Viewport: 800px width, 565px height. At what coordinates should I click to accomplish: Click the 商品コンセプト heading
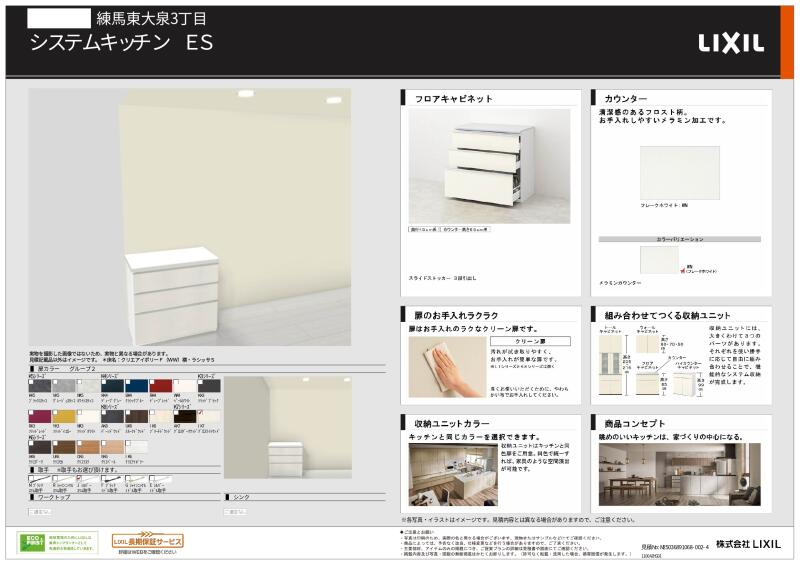635,424
